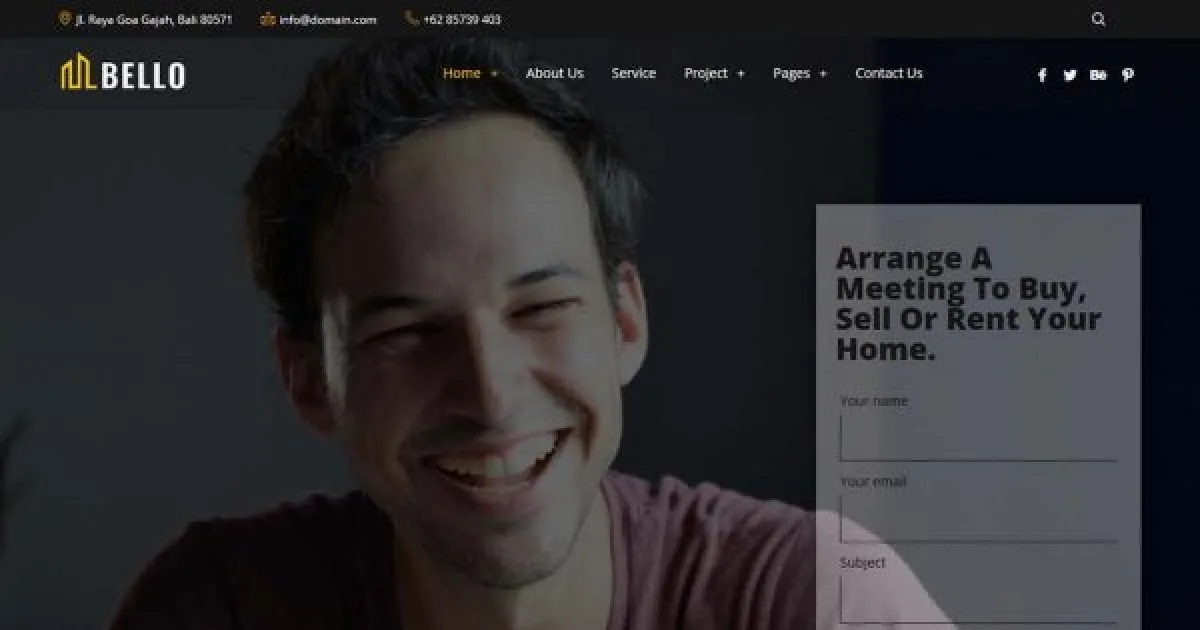Open the Contact Us page

[889, 73]
